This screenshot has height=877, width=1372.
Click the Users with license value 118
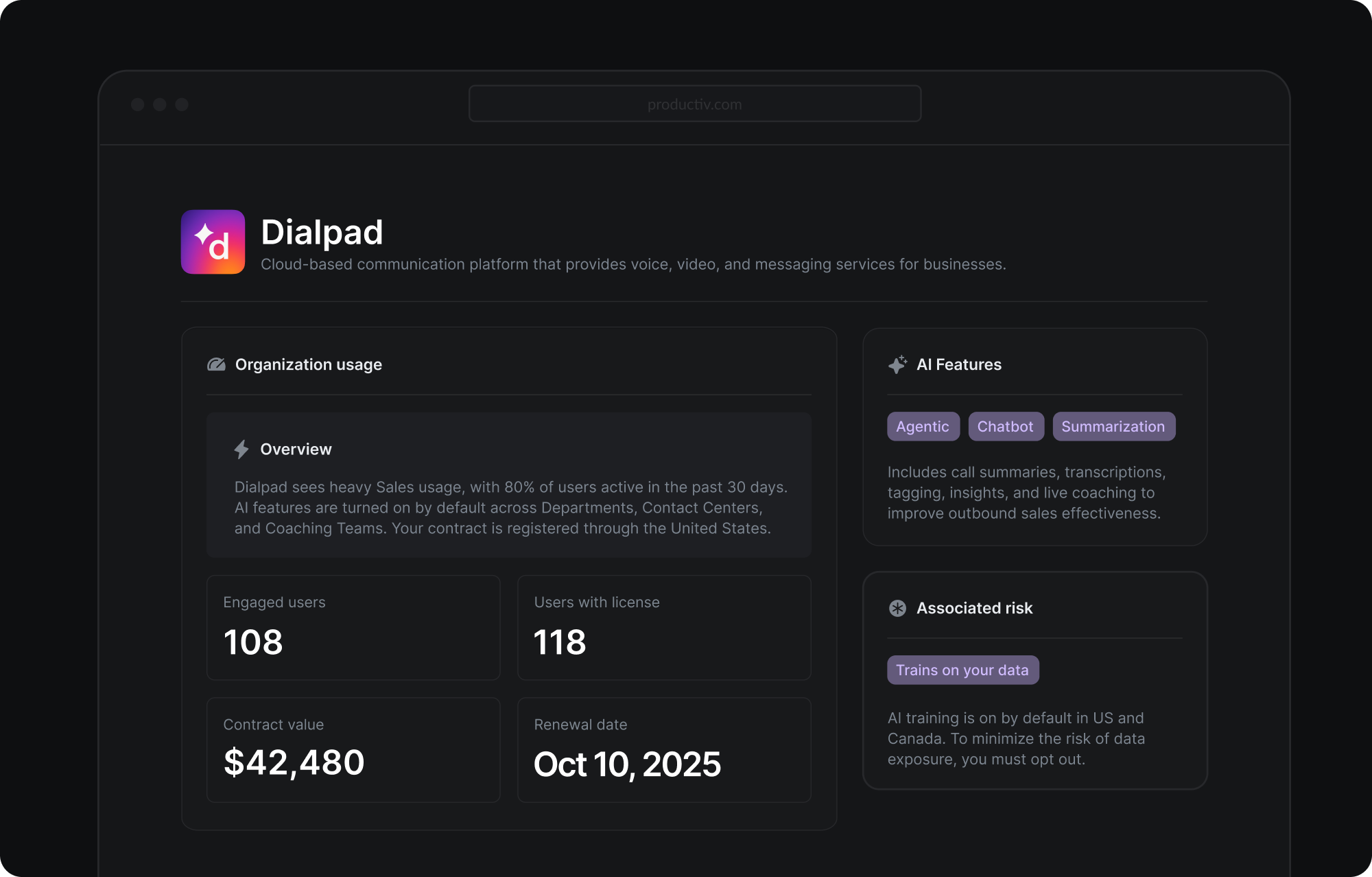click(560, 642)
